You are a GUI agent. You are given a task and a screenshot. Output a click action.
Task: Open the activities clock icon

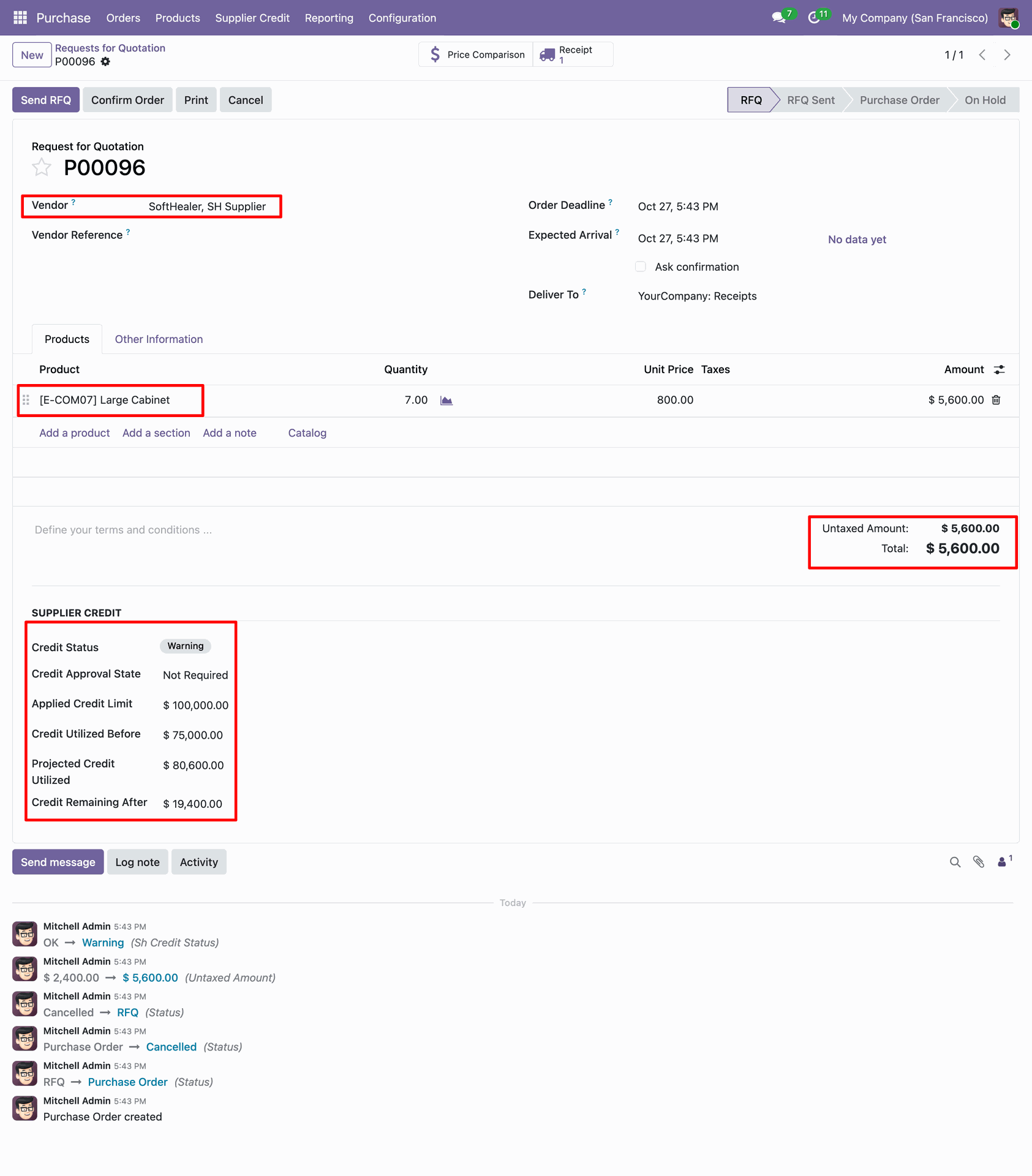point(814,18)
